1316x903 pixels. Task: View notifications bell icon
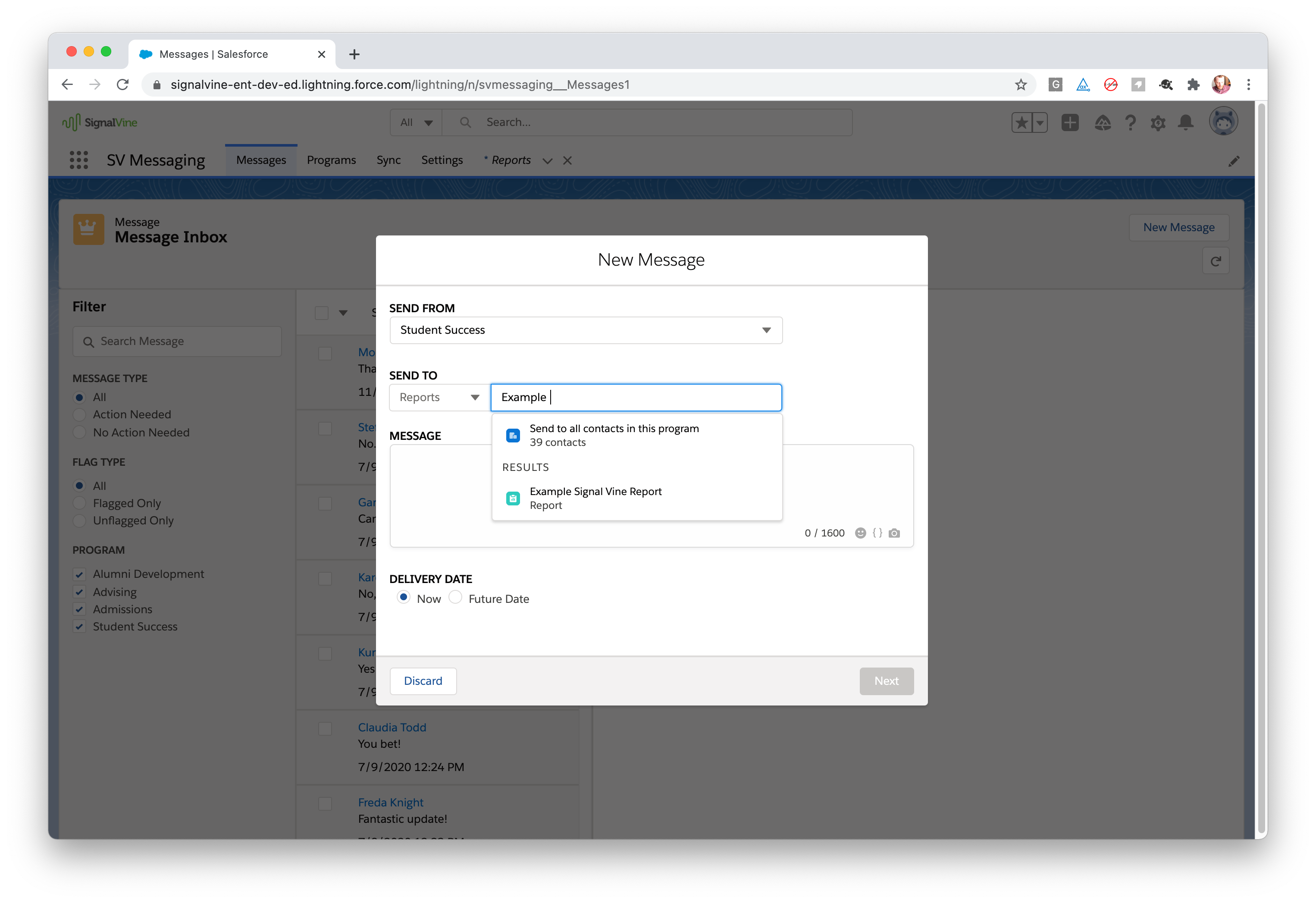click(x=1186, y=122)
